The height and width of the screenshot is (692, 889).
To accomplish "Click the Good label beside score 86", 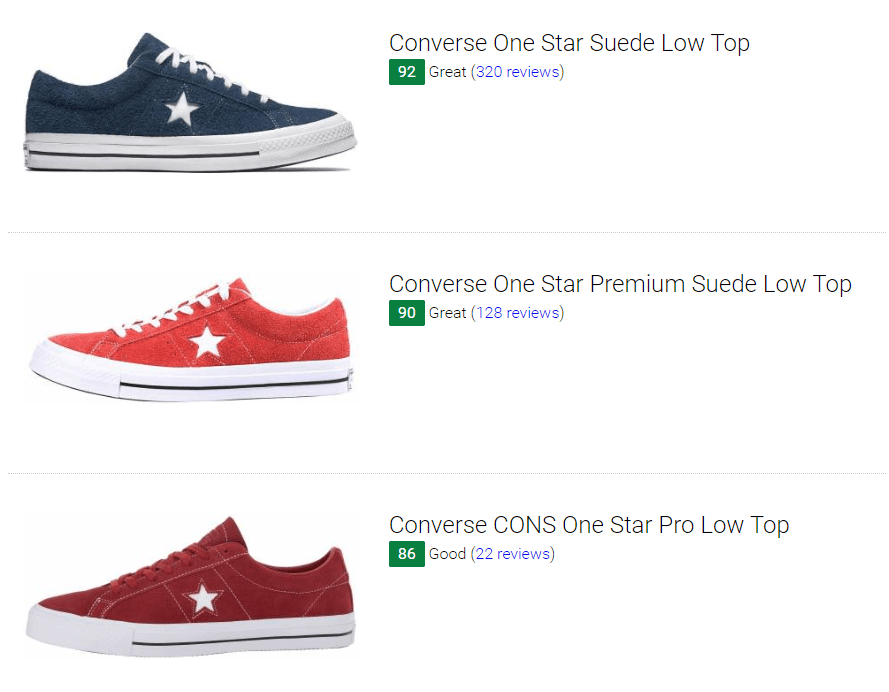I will click(x=447, y=554).
